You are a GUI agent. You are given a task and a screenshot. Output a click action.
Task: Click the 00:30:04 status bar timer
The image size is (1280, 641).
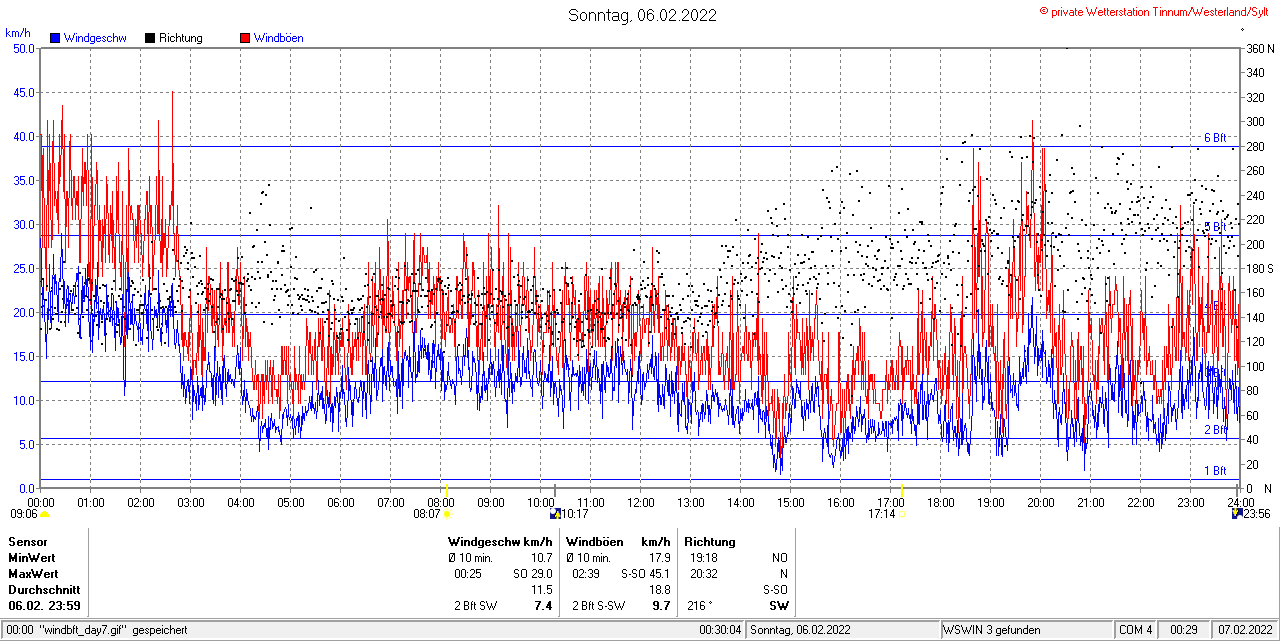click(x=721, y=630)
